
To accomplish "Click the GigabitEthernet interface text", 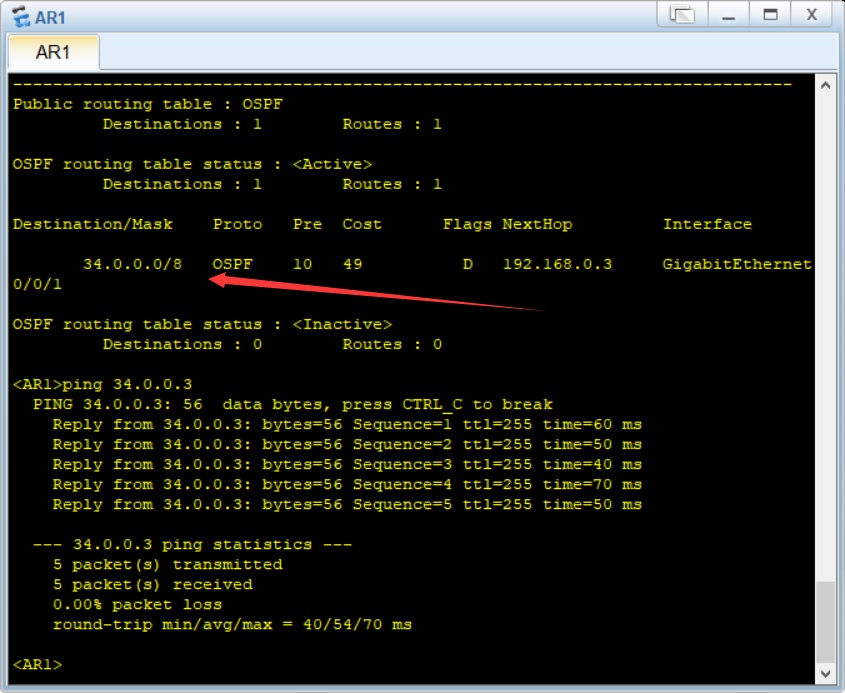I will (737, 264).
